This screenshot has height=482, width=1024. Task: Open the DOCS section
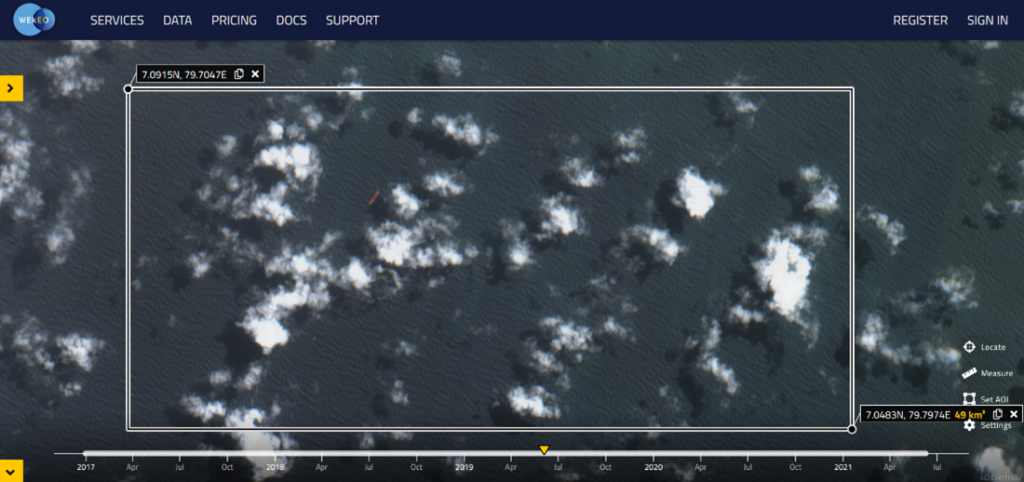tap(291, 20)
